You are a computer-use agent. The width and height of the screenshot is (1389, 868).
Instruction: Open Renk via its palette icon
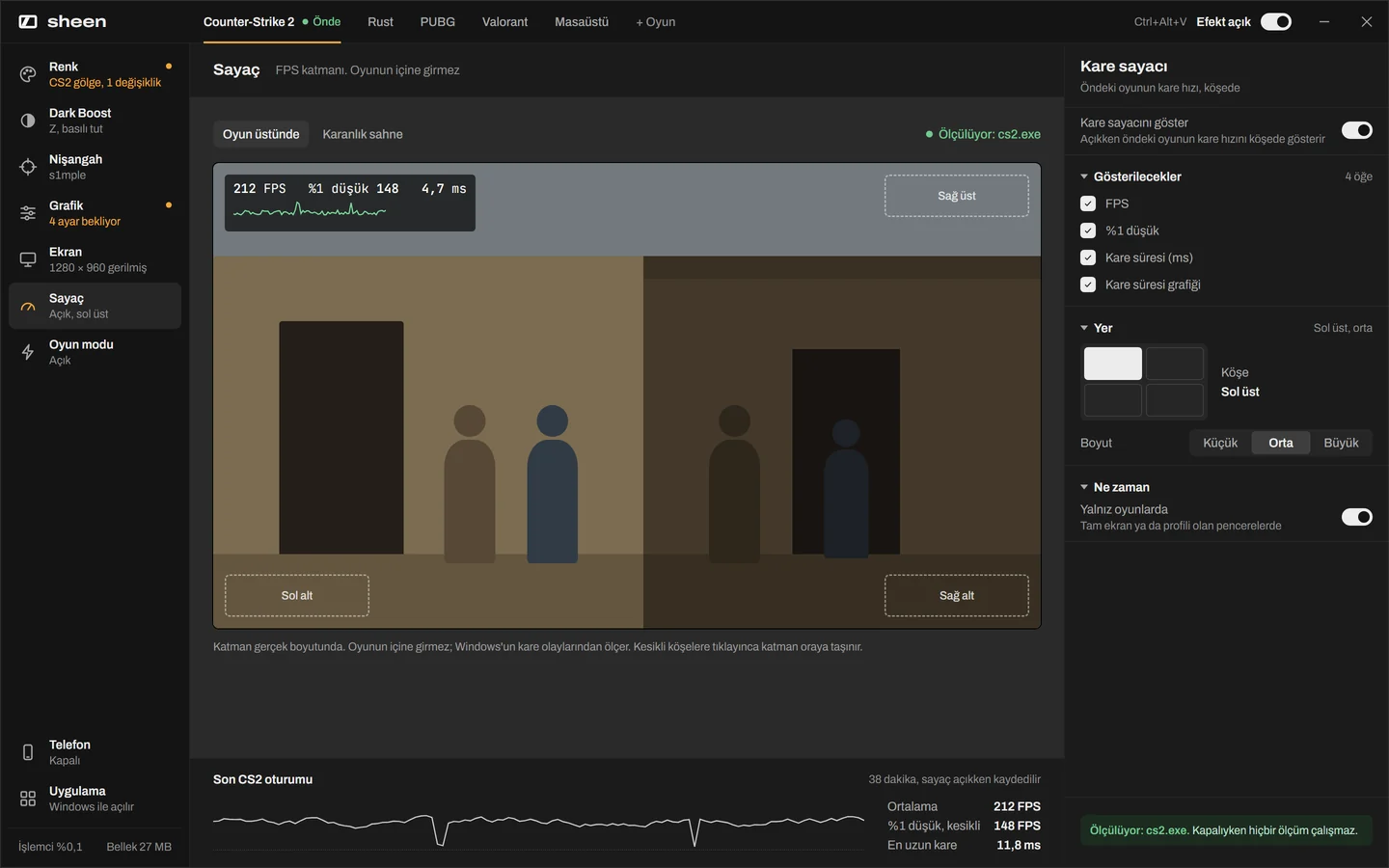(x=28, y=74)
